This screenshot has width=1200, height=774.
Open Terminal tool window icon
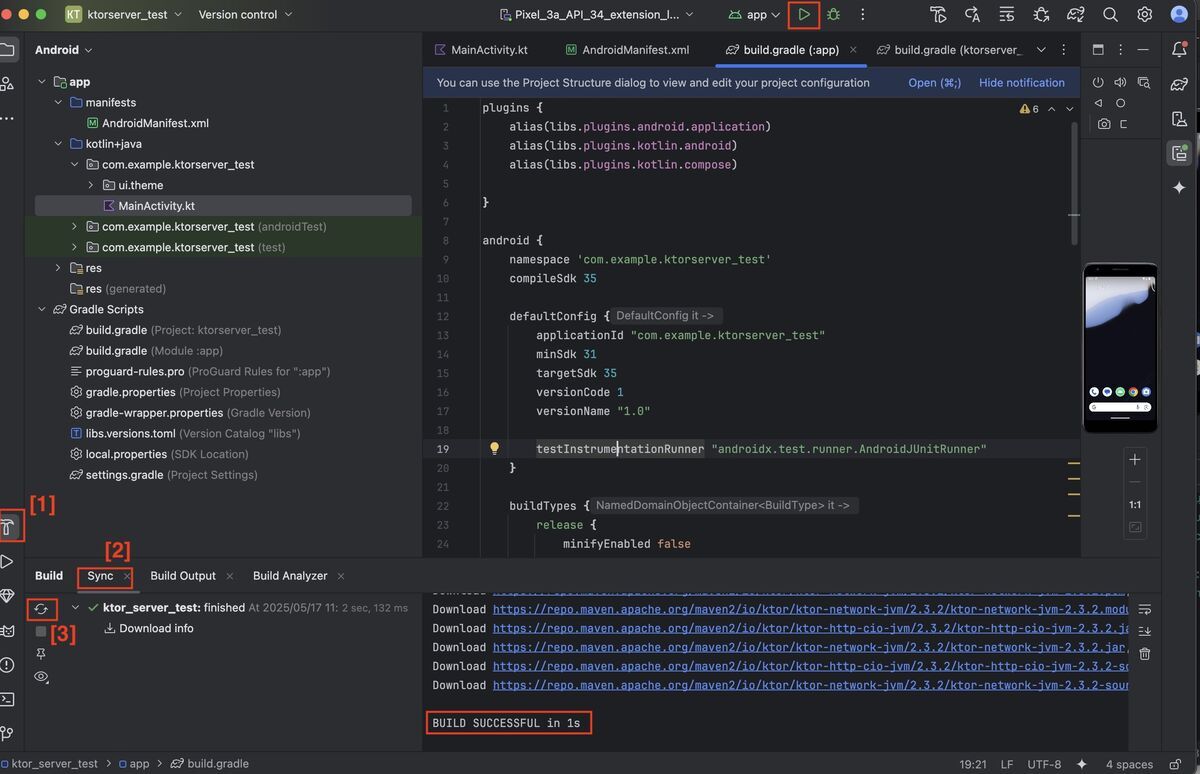coord(7,699)
